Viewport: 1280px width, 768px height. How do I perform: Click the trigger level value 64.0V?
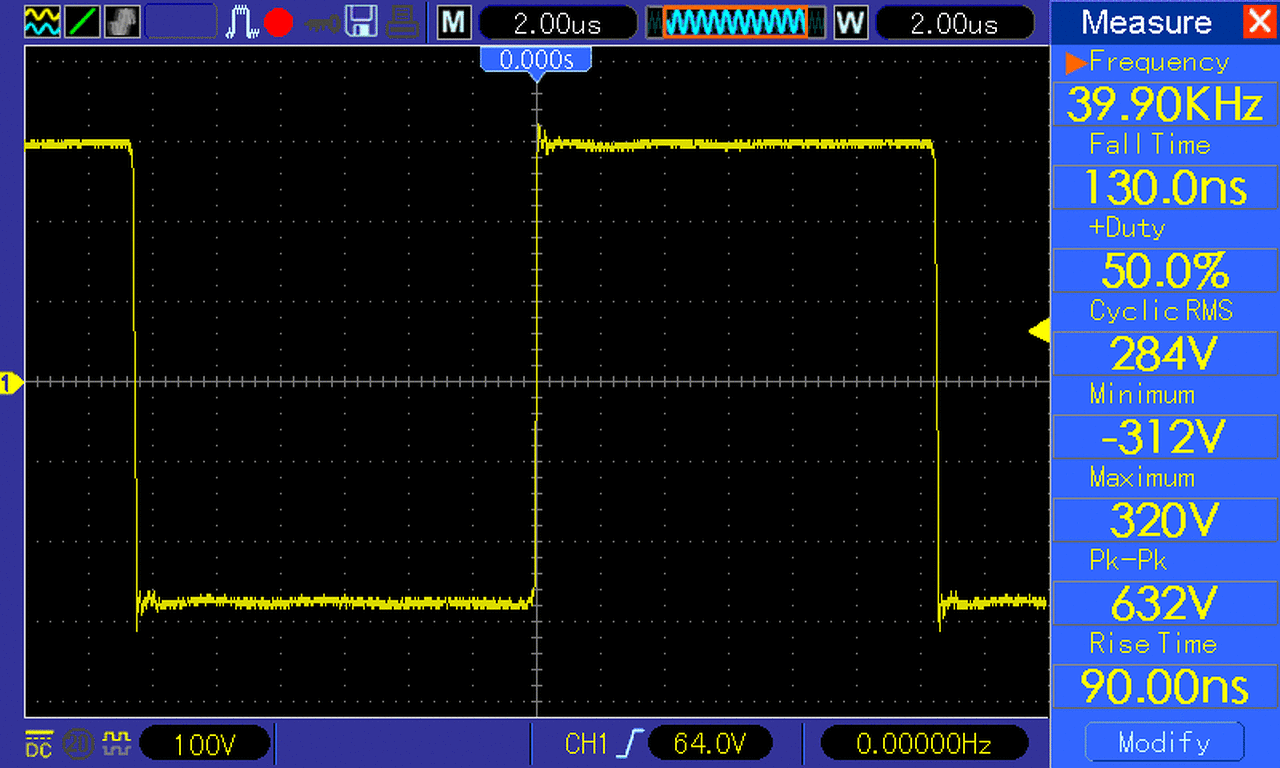(710, 743)
